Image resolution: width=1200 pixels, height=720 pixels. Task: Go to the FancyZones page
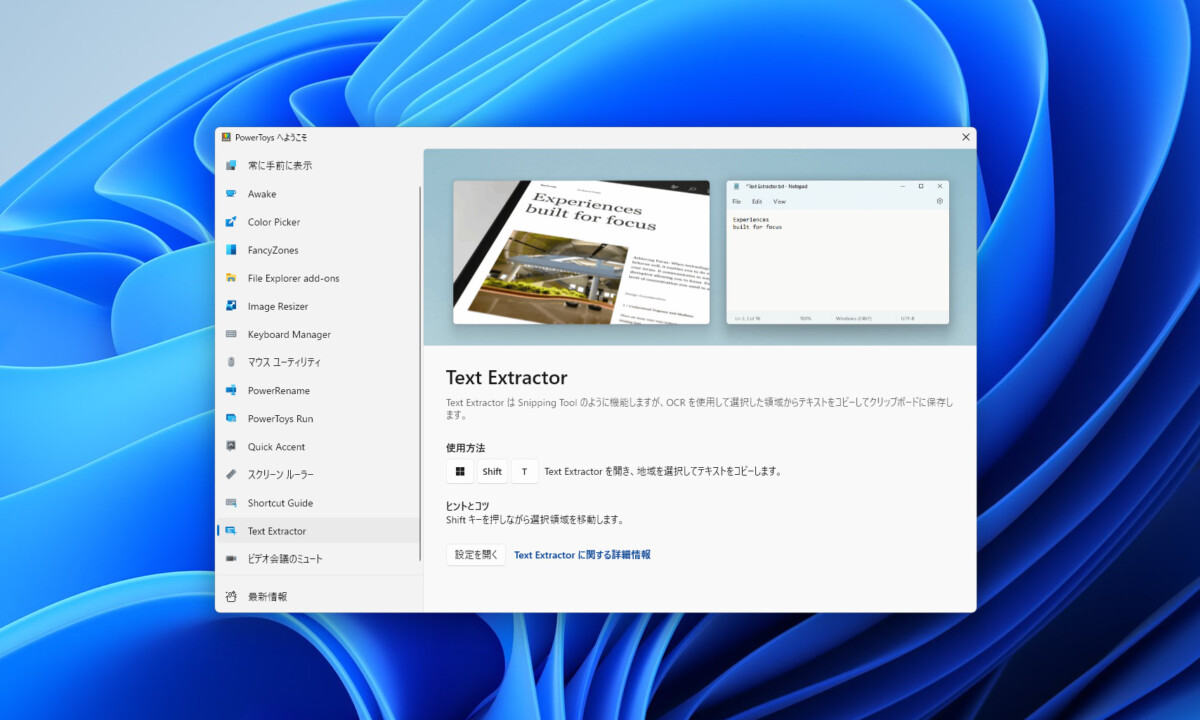[318, 250]
